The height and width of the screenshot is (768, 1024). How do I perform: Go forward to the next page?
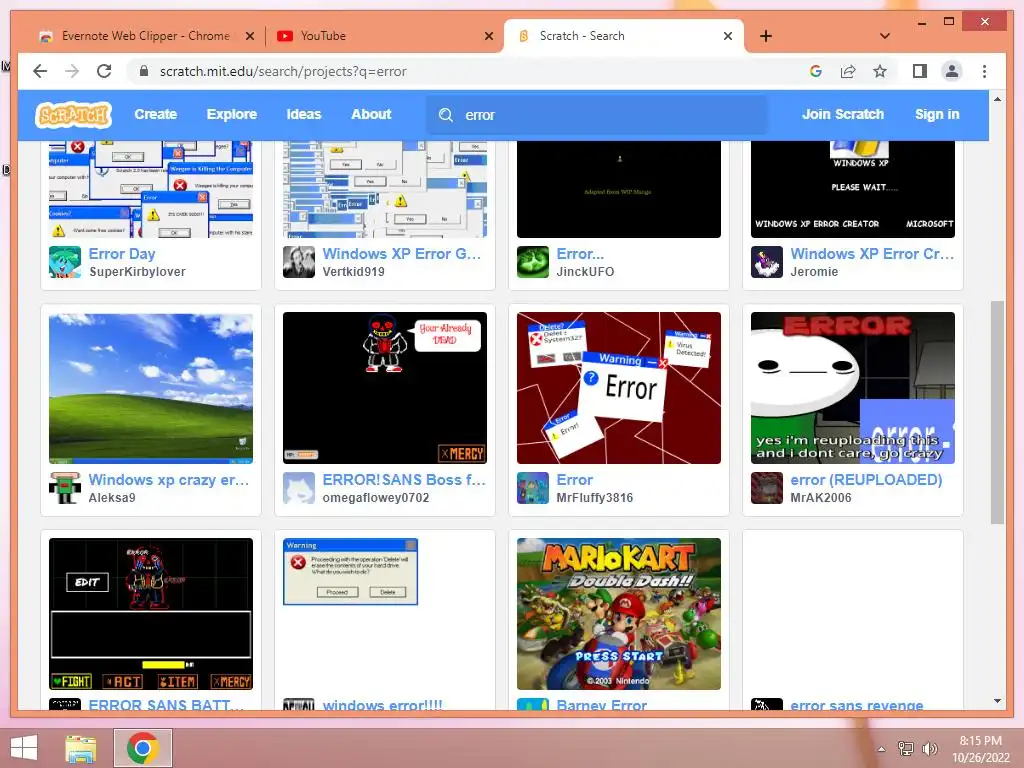click(x=72, y=71)
